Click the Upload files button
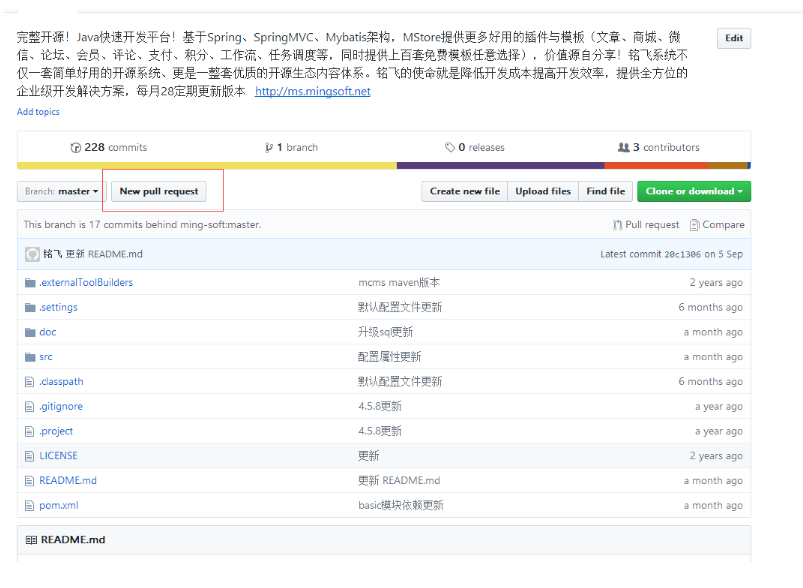The height and width of the screenshot is (588, 803). (543, 191)
